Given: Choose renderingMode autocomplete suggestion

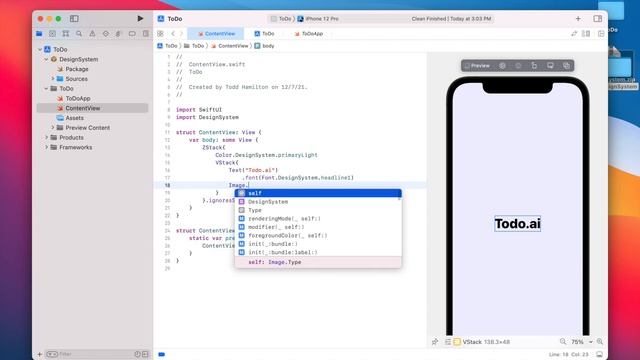Looking at the screenshot, I should [x=318, y=218].
